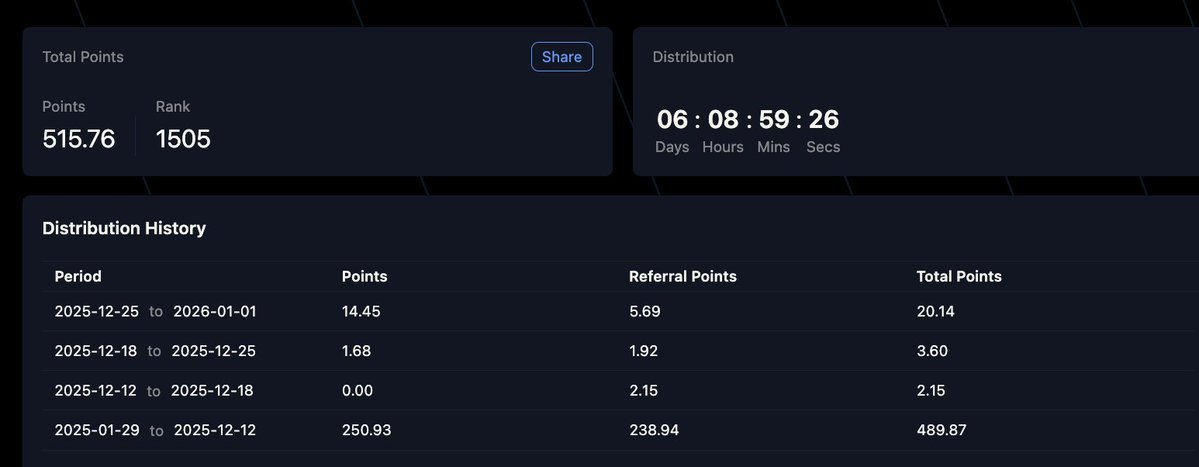Click the Share button
The width and height of the screenshot is (1199, 467).
561,57
